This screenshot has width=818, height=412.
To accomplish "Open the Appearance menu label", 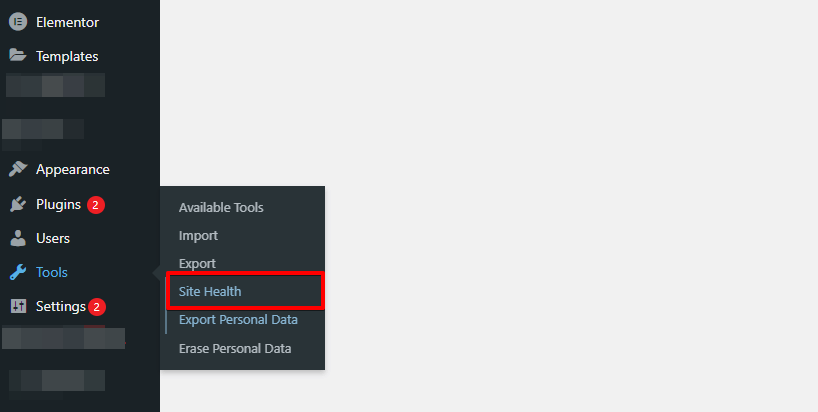I will click(x=73, y=169).
